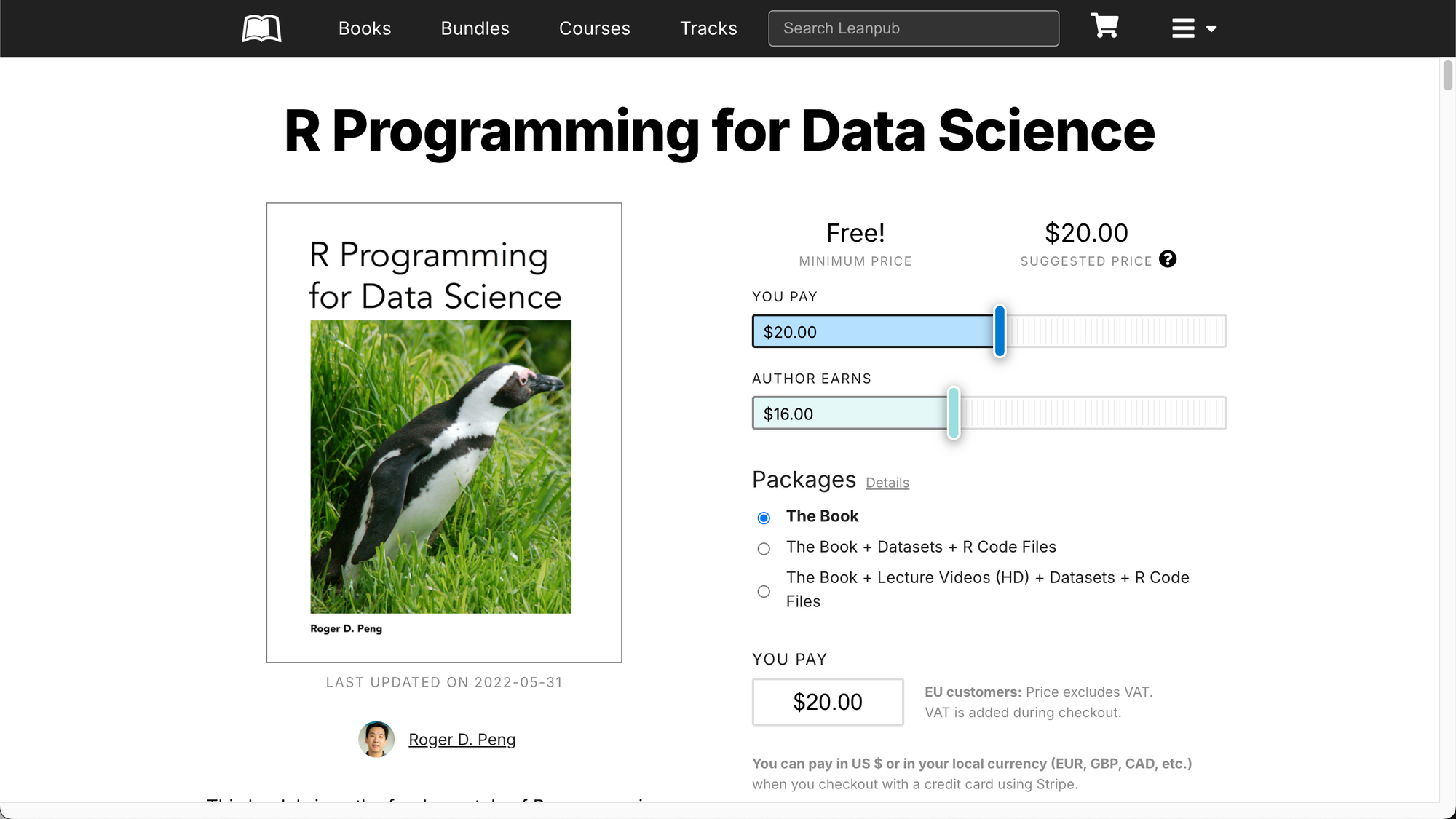
Task: Navigate to Courses
Action: pyautogui.click(x=594, y=28)
